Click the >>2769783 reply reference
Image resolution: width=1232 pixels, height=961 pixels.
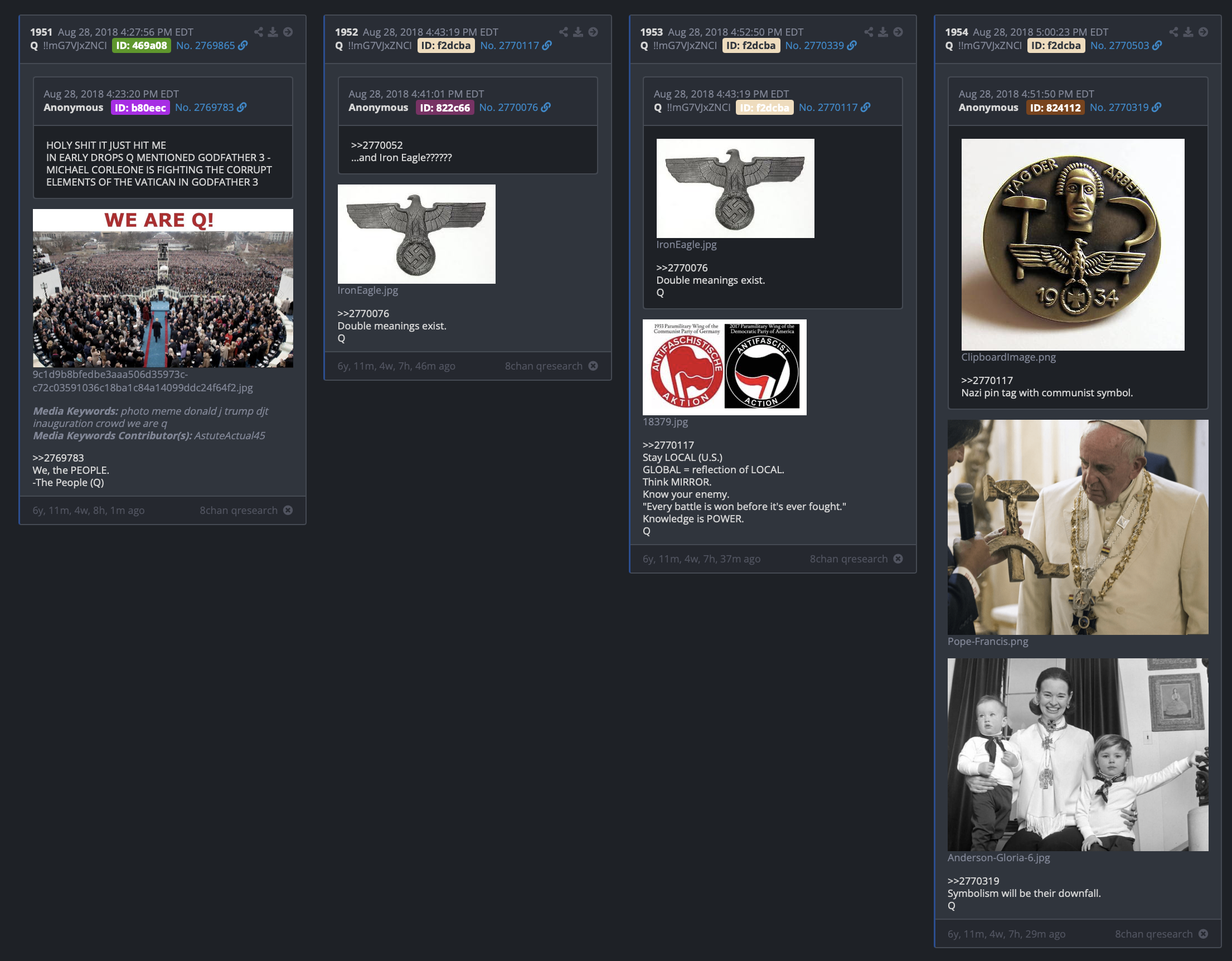[58, 458]
